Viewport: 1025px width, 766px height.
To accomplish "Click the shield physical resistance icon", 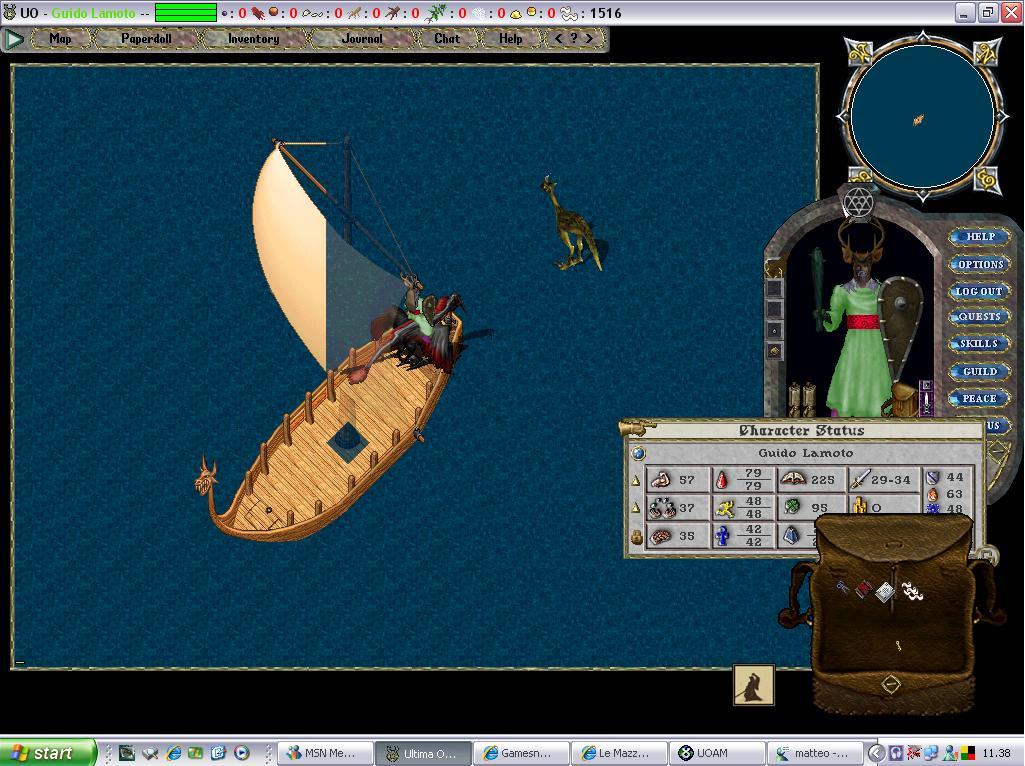I will 933,478.
